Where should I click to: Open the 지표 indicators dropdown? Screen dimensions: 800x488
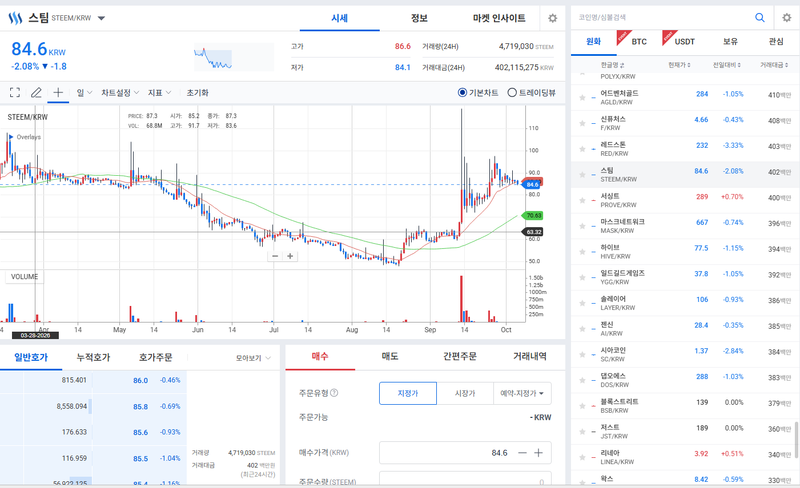[159, 92]
